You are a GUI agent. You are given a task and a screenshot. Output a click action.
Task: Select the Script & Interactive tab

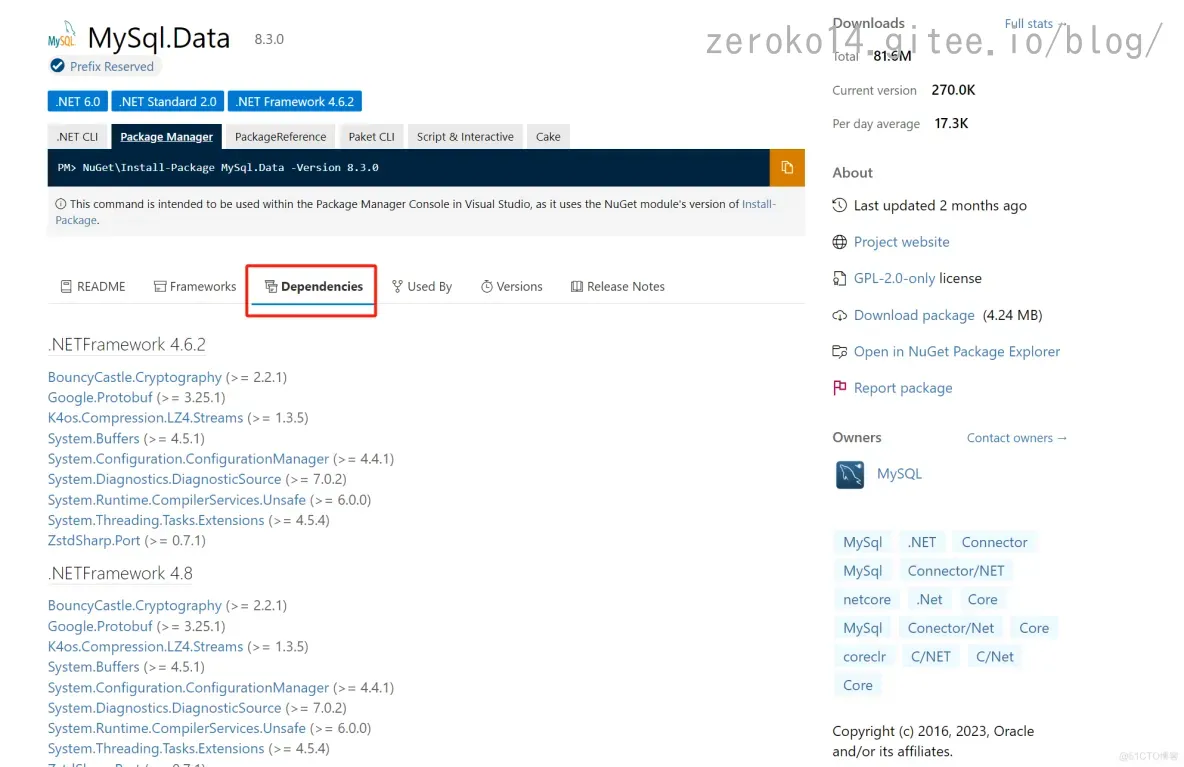[465, 137]
